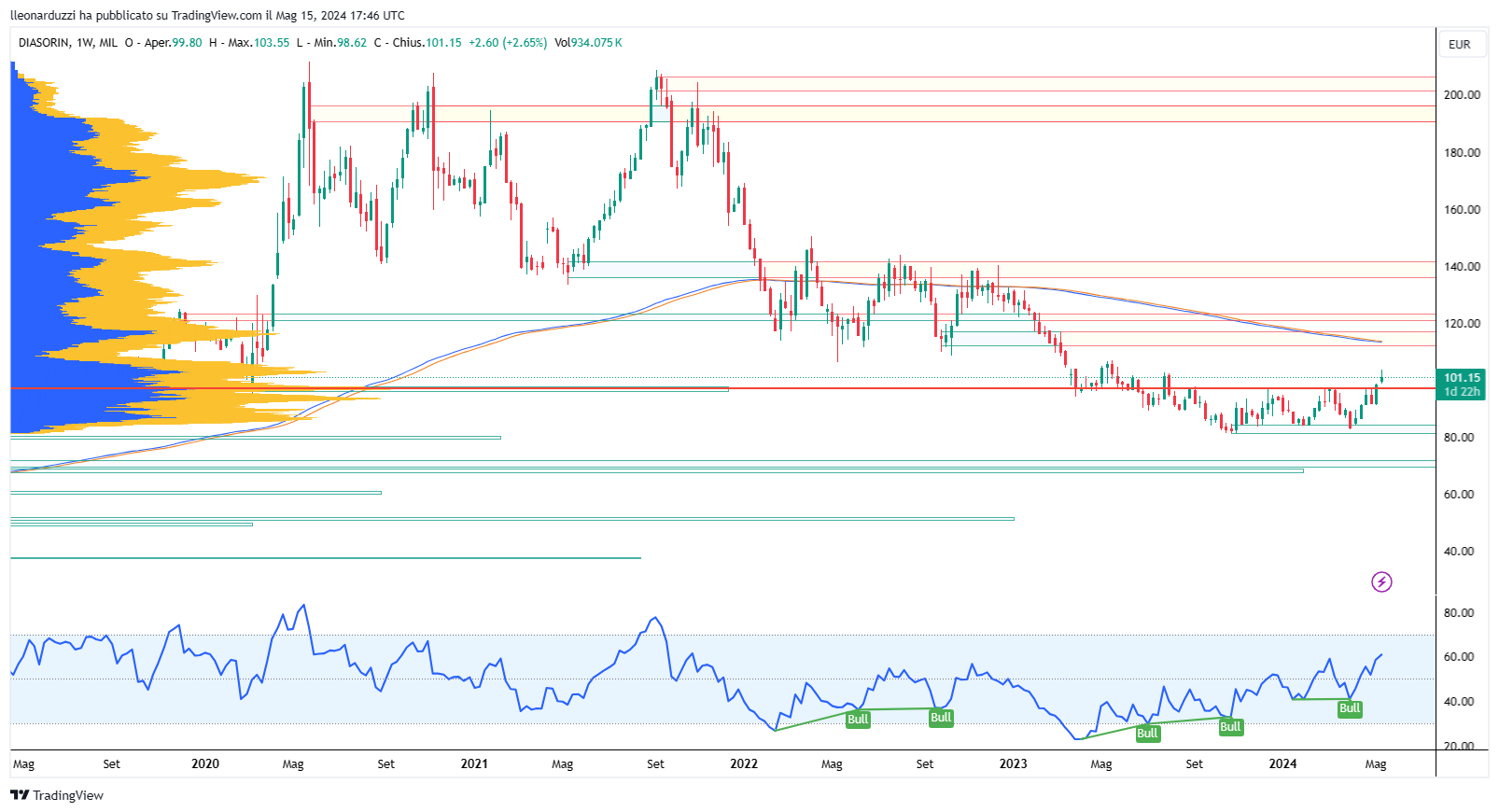Click the purple lightning bolt icon
Viewport: 1499px width, 812px height.
coord(1381,582)
